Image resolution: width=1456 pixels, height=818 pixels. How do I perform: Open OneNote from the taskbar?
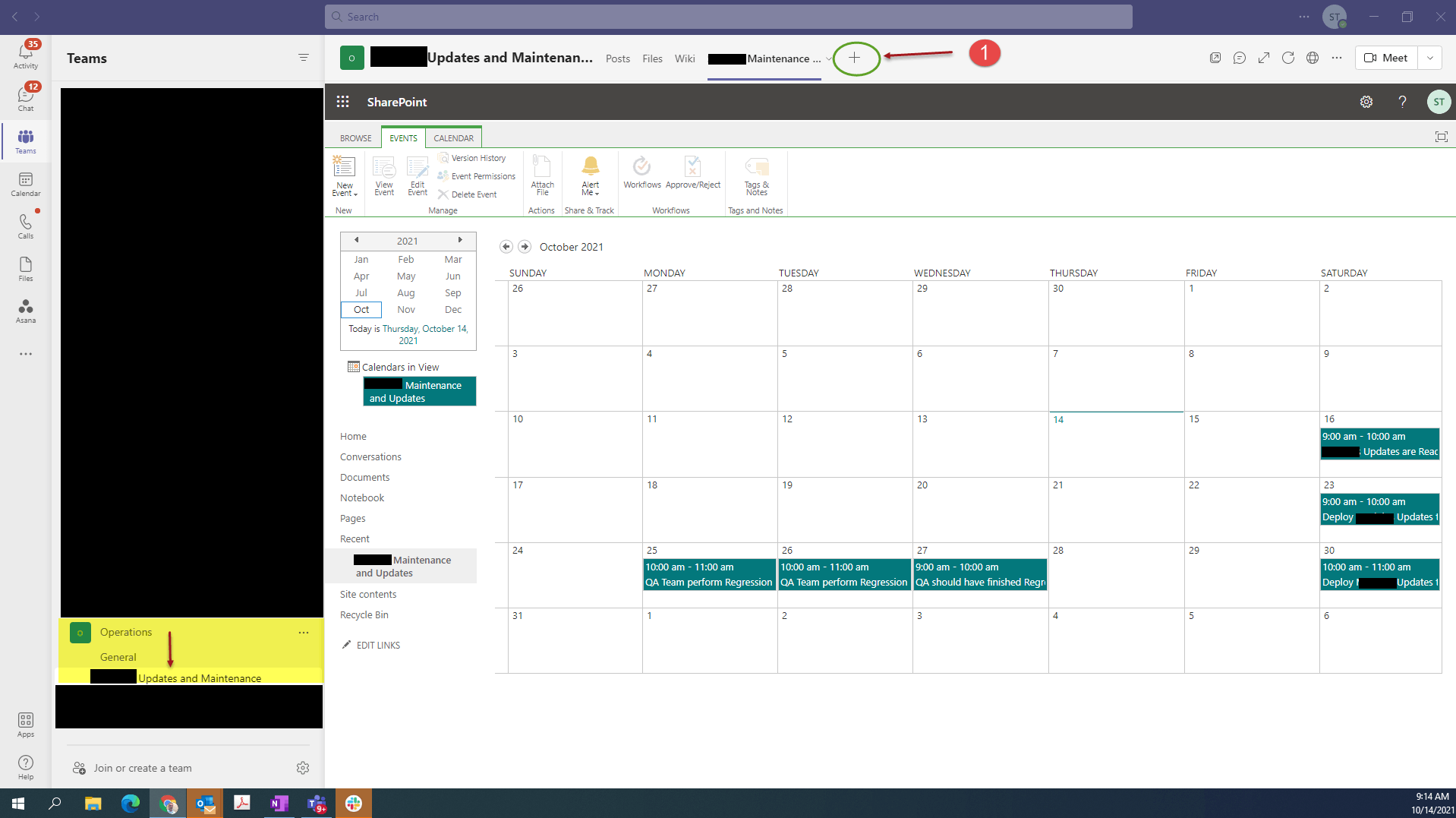279,803
